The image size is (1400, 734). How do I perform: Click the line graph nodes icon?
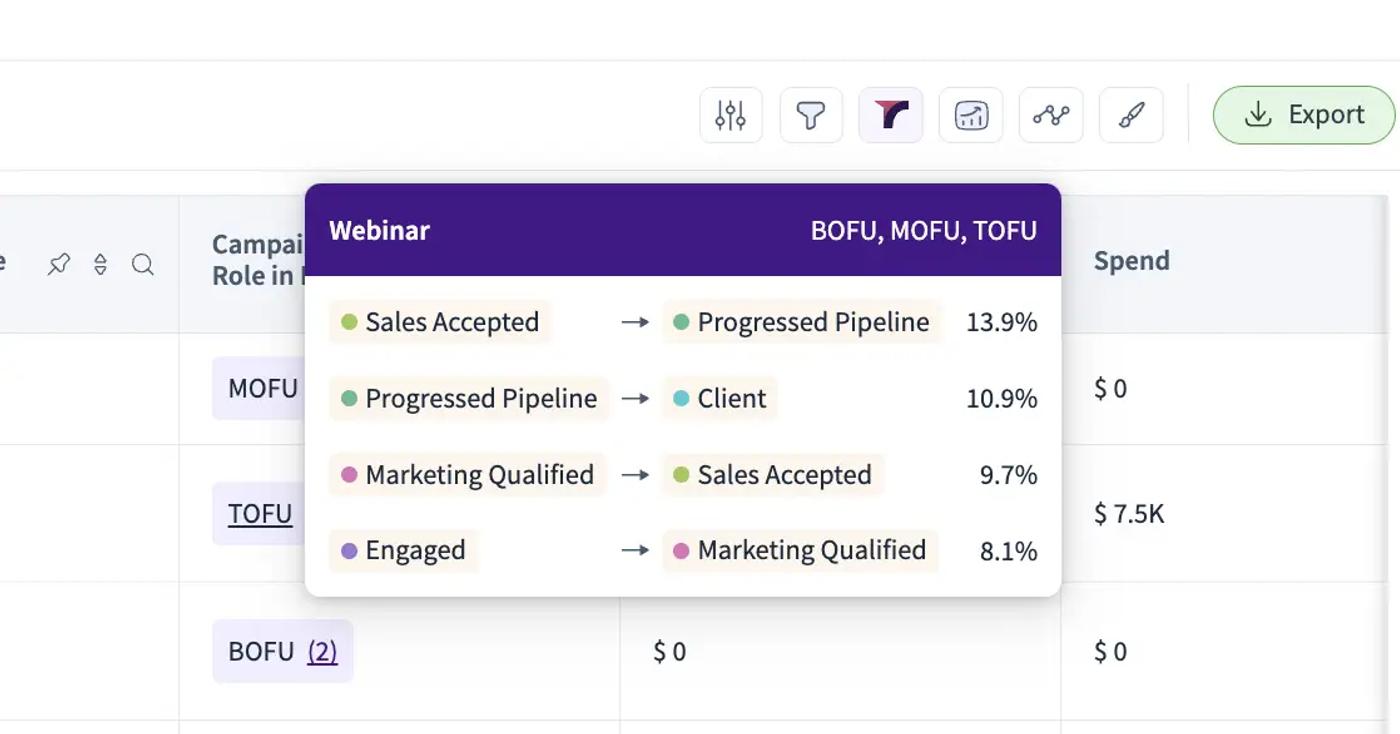(x=1051, y=115)
